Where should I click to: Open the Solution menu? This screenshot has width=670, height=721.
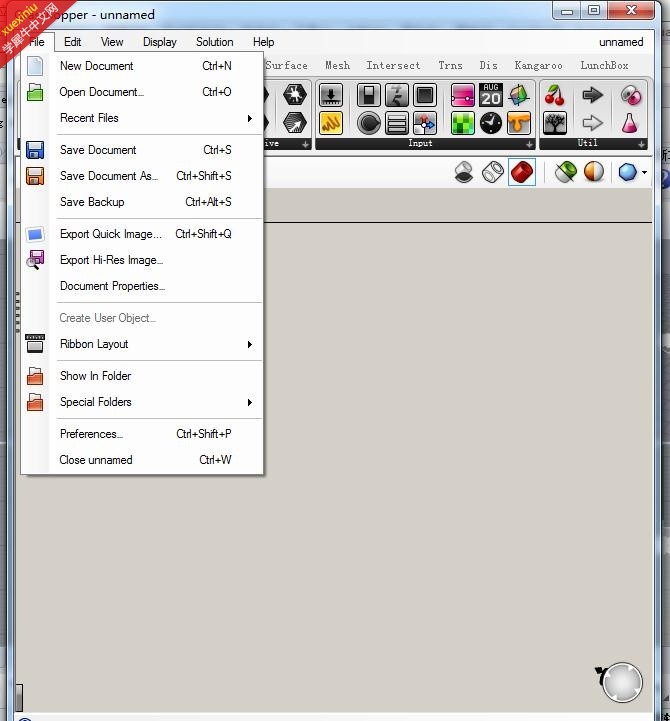(214, 42)
